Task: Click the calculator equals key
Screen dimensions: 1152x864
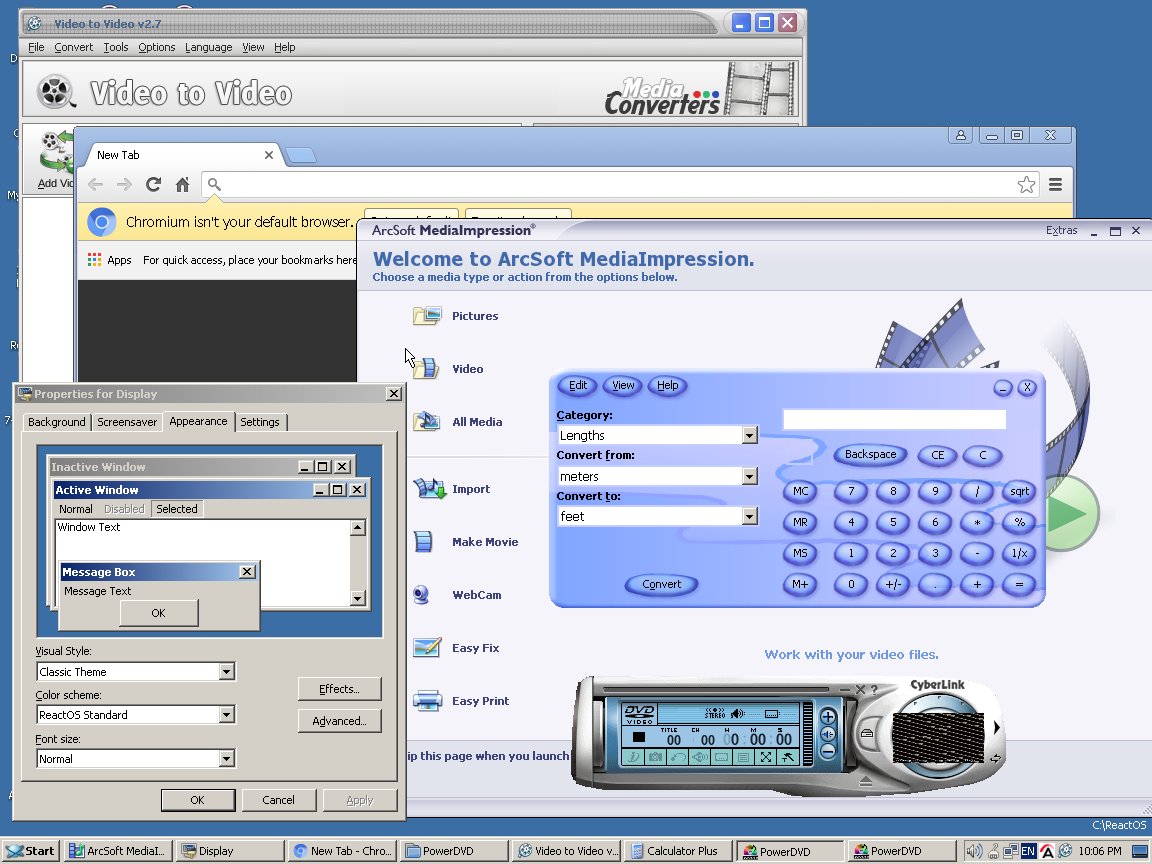Action: pos(1018,584)
